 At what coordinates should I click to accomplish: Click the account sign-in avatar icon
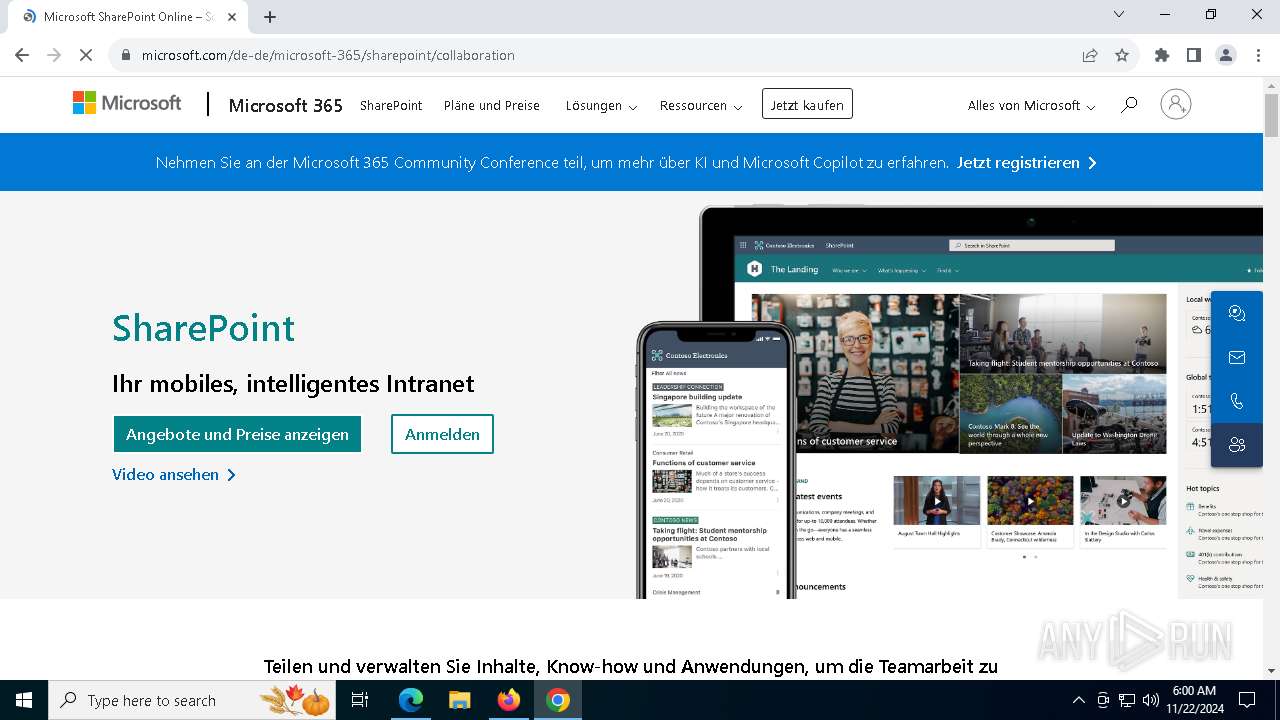[1176, 104]
